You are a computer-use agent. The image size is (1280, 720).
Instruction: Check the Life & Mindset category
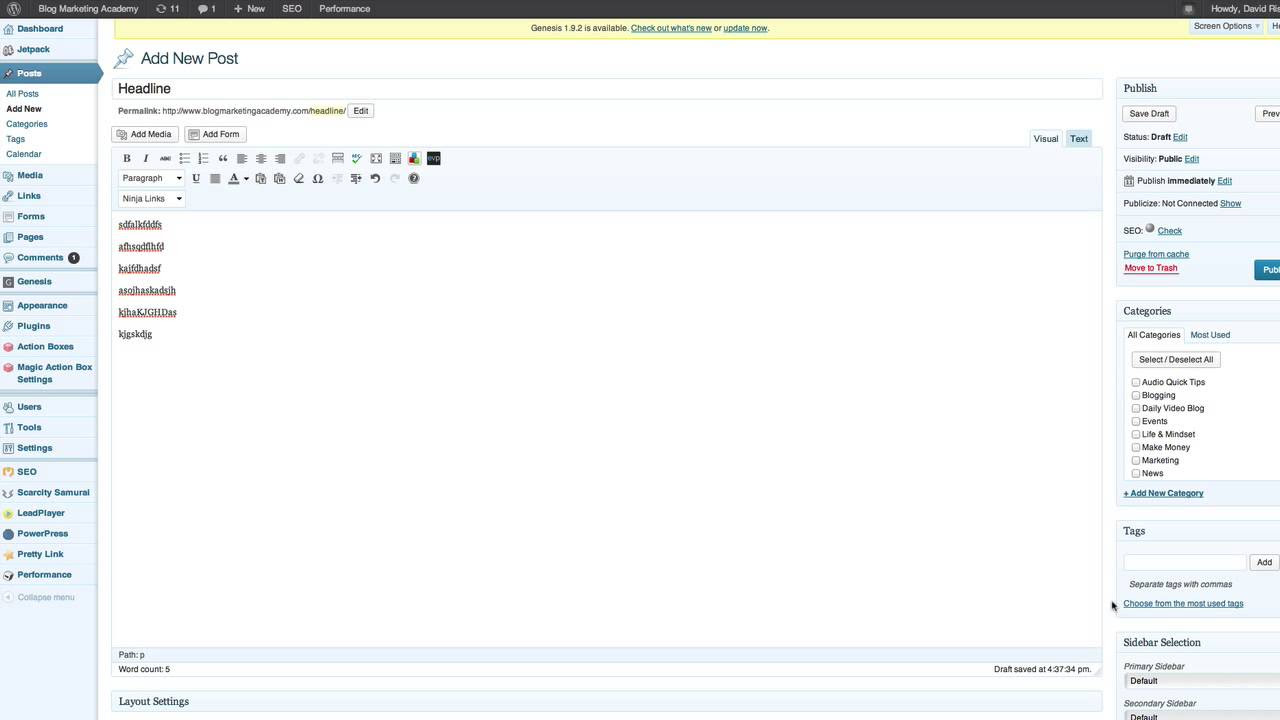coord(1136,434)
